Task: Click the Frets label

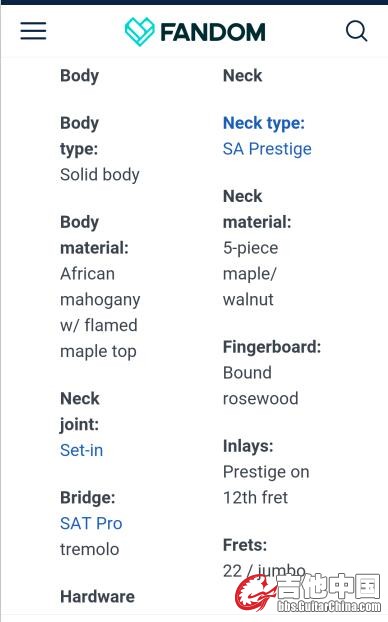Action: pyautogui.click(x=245, y=545)
